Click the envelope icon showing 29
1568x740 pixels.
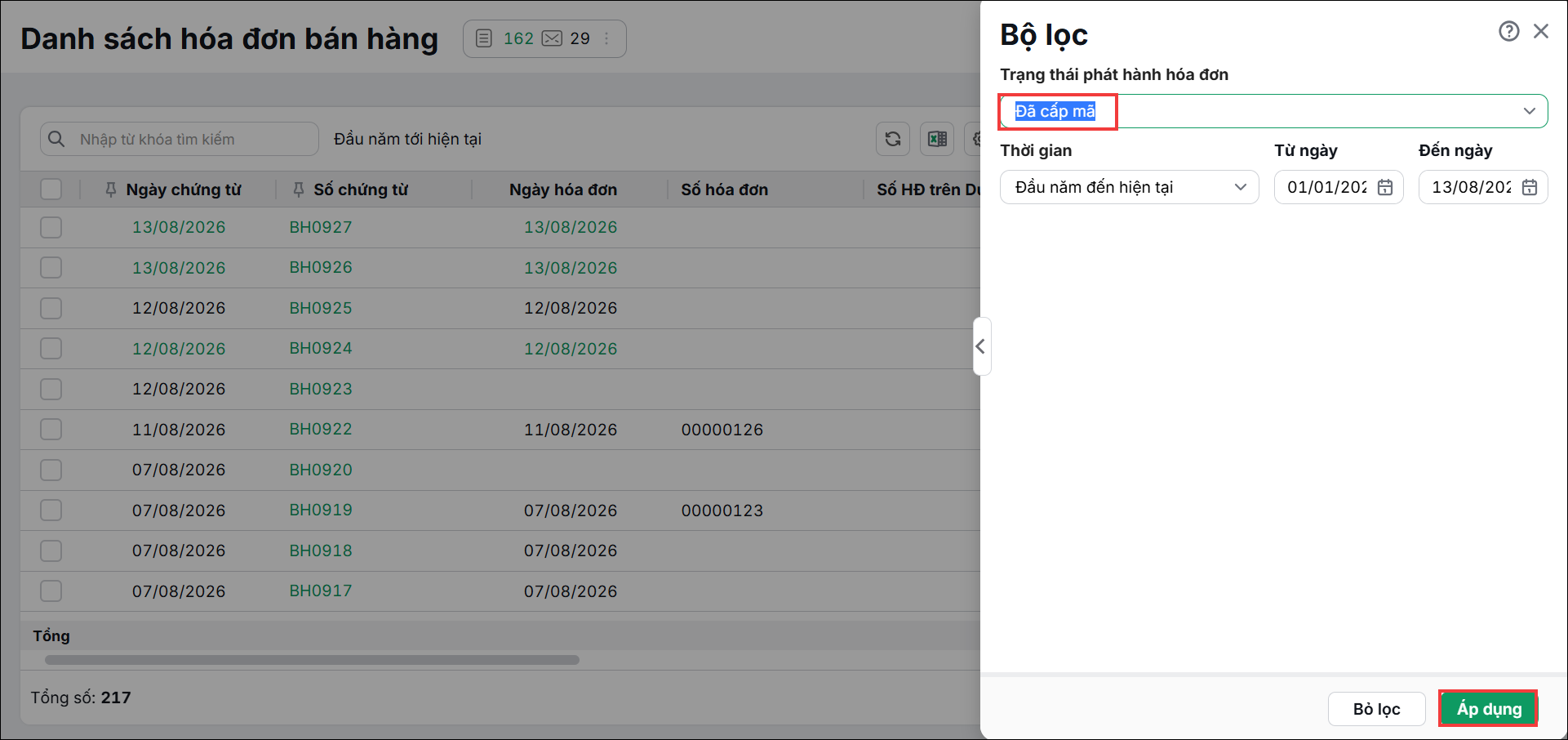(x=553, y=38)
